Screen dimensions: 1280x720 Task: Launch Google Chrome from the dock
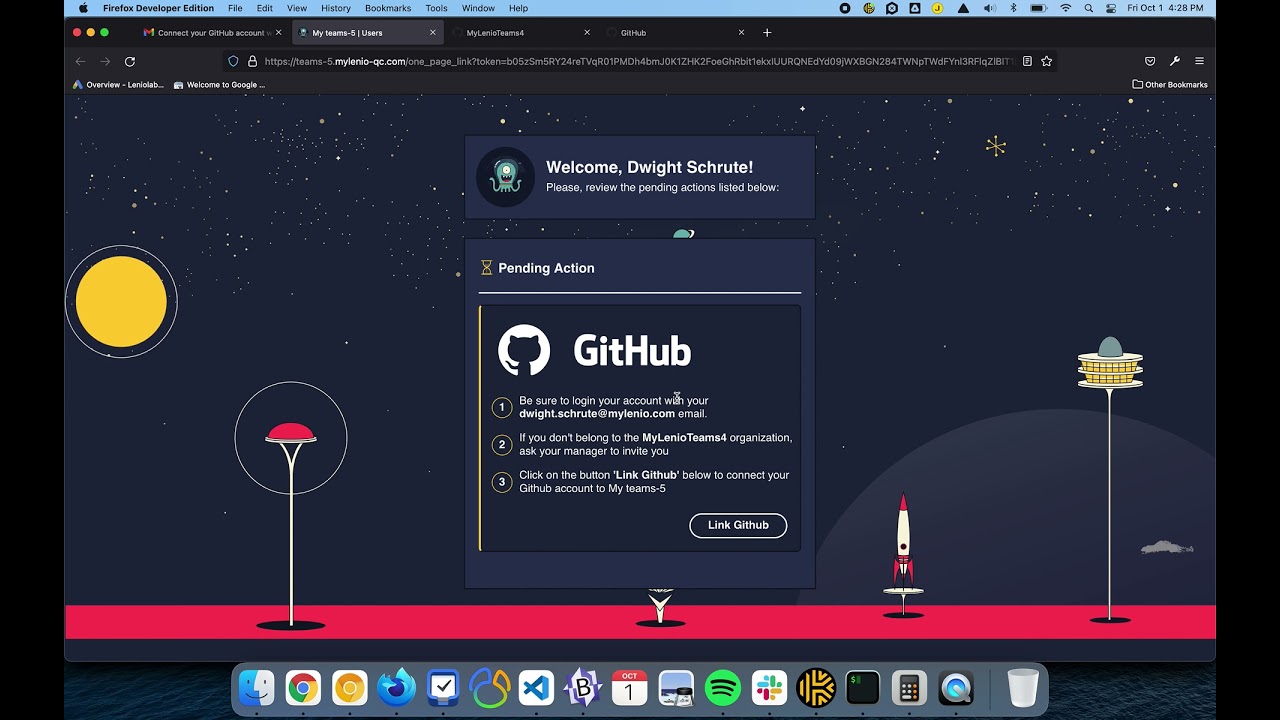pyautogui.click(x=303, y=688)
